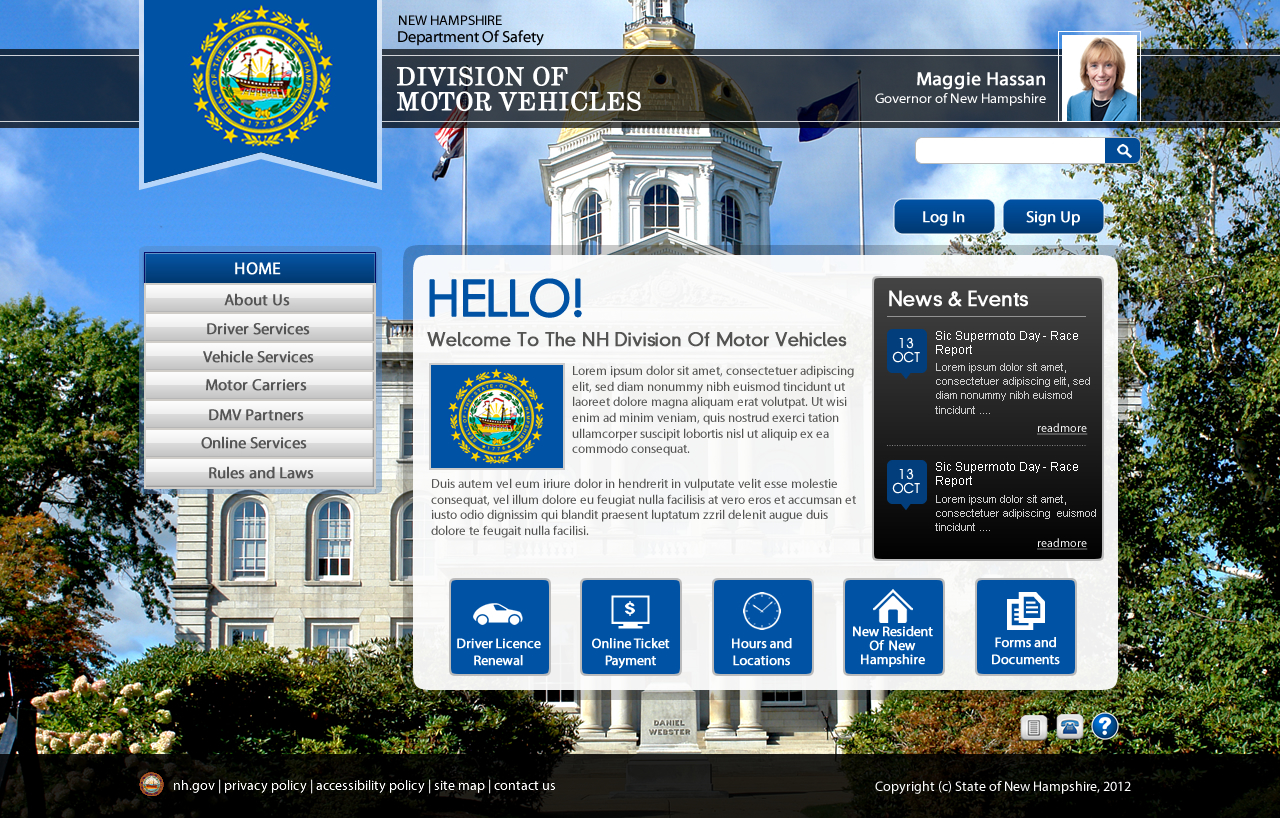Select About Us in the sidebar menu
This screenshot has width=1280, height=818.
tap(258, 299)
